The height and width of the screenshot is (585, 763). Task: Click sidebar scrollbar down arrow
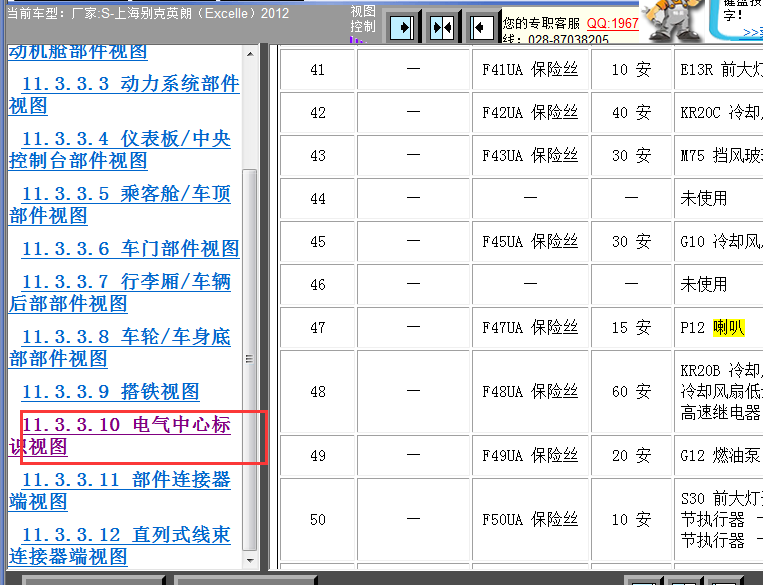(250, 561)
